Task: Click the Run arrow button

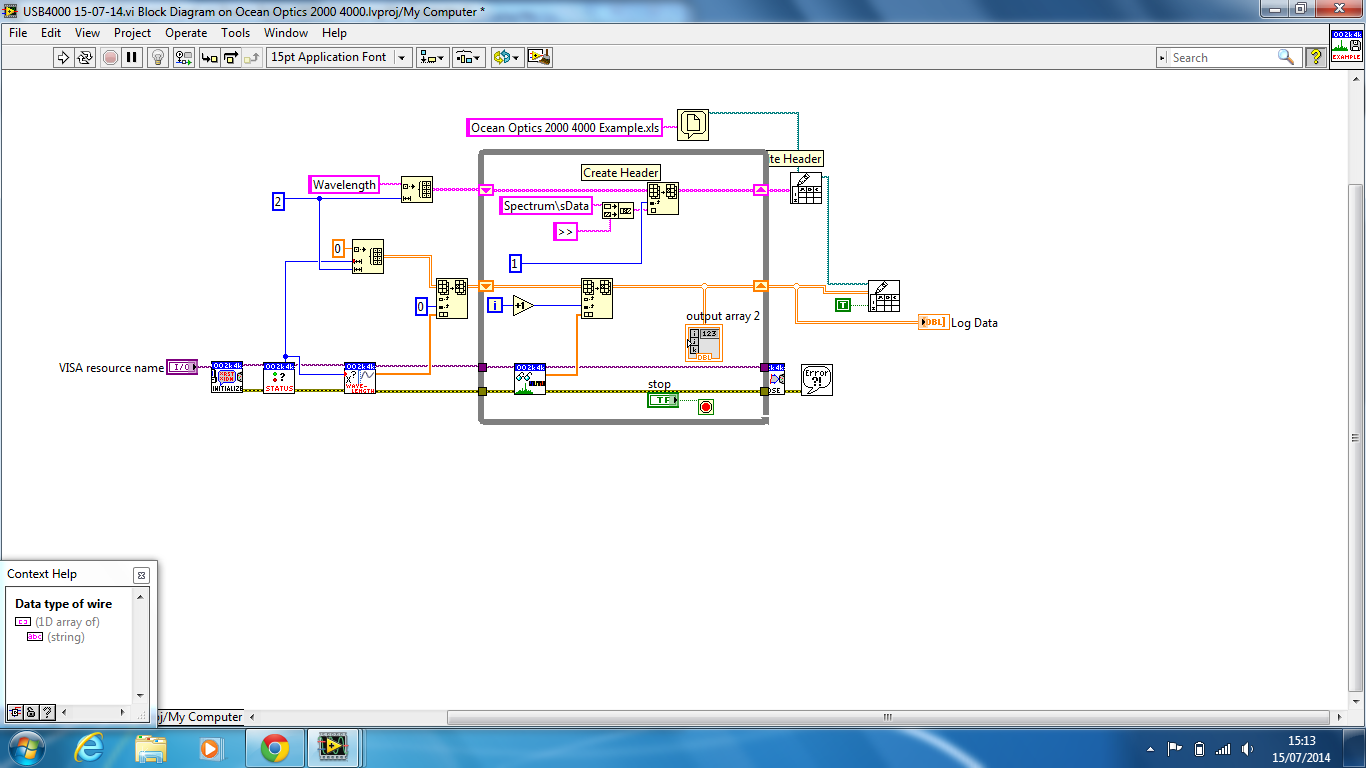Action: [63, 57]
